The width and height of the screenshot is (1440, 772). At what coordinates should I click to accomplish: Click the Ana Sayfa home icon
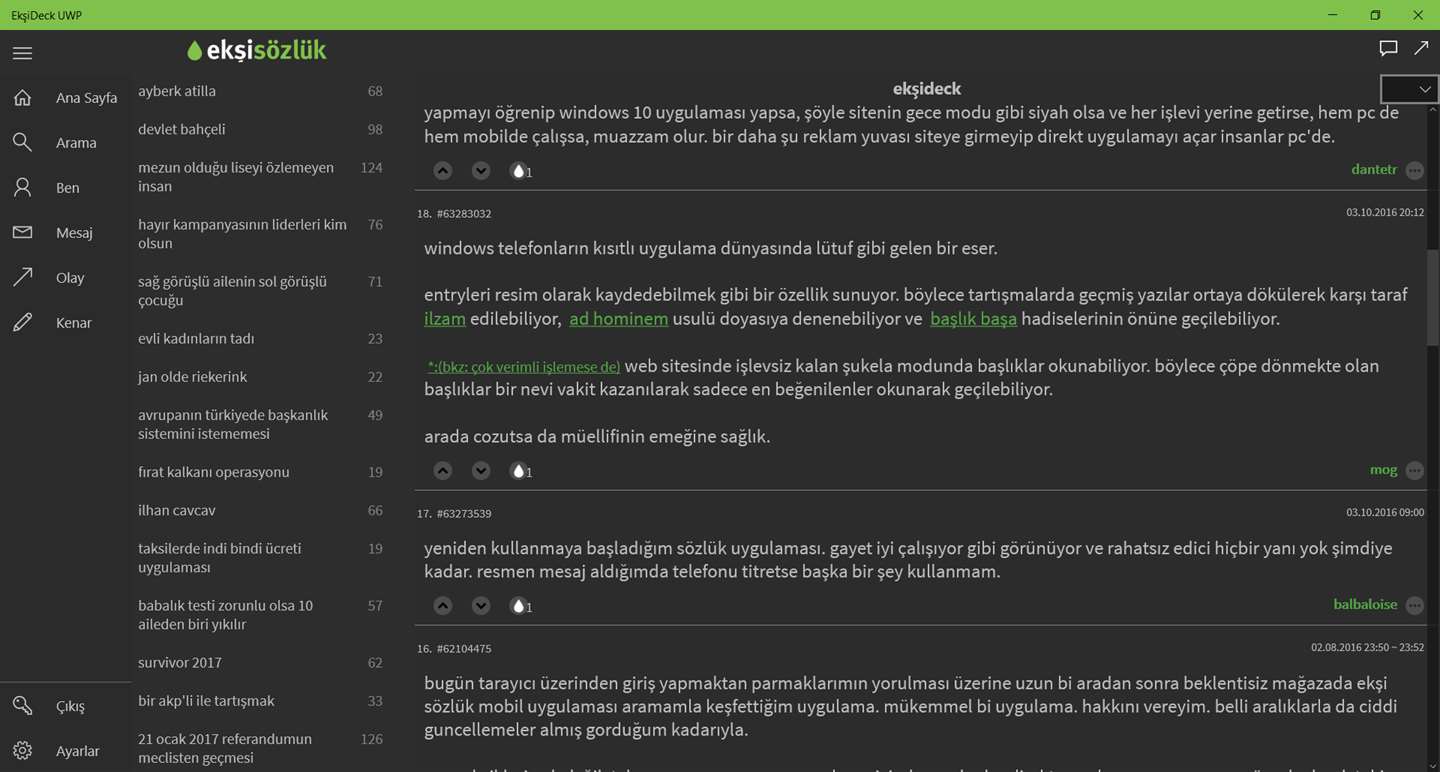[x=22, y=97]
